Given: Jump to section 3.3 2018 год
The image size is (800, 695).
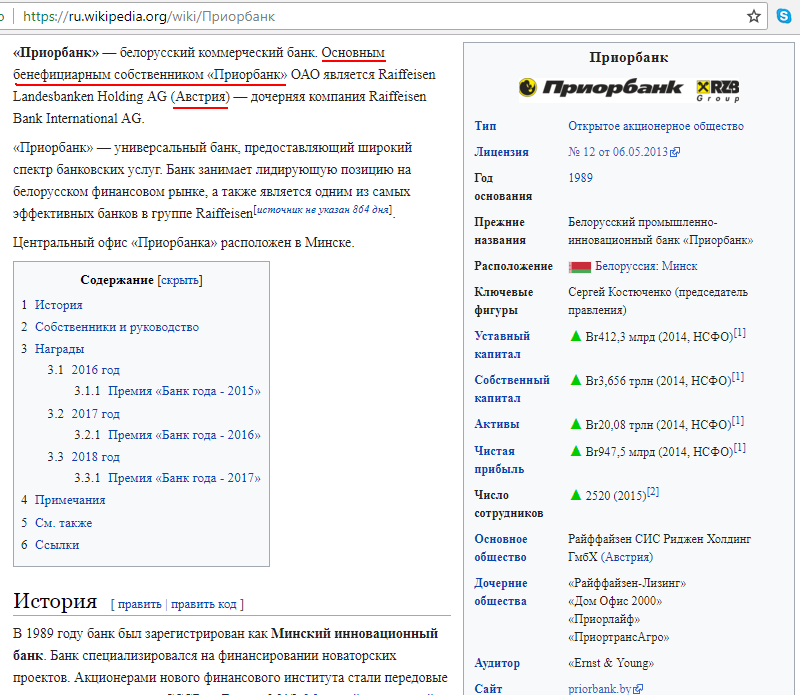Looking at the screenshot, I should [x=95, y=457].
